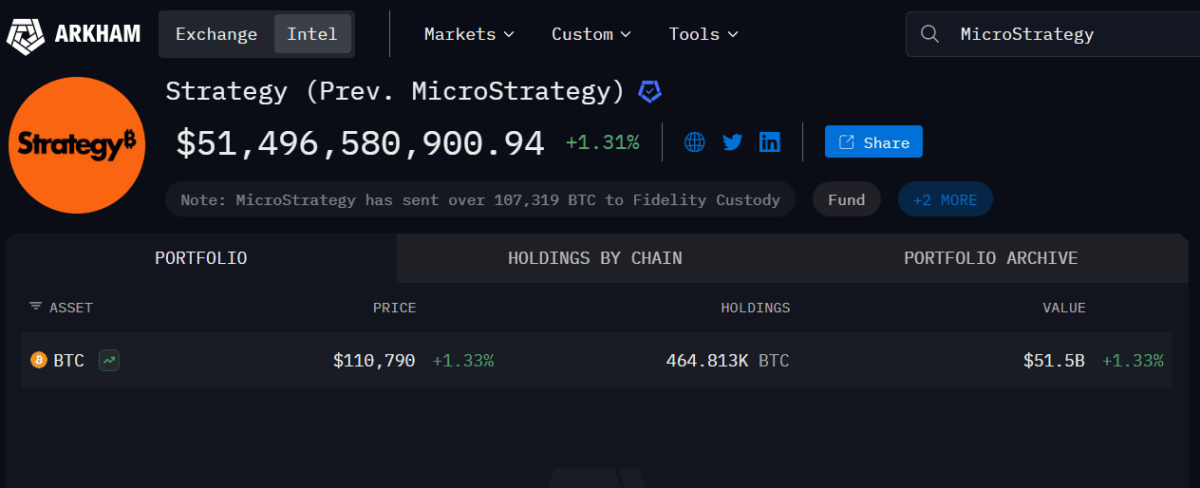Switch to the Intel toggle
This screenshot has height=488, width=1200.
(x=312, y=34)
